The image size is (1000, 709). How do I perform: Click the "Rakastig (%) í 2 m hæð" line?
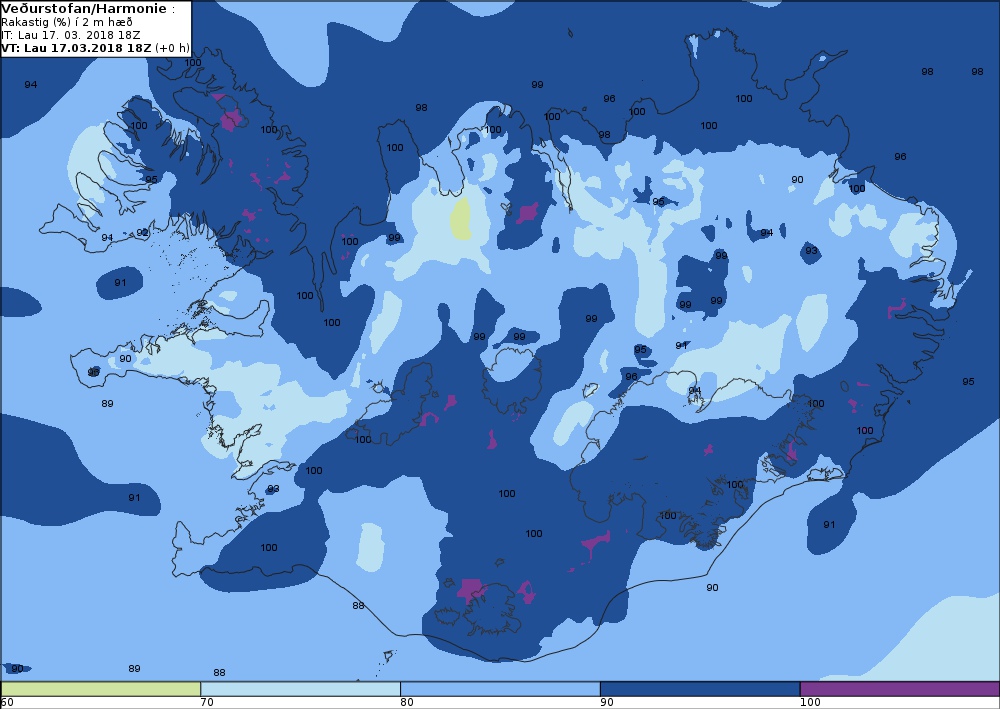point(67,22)
